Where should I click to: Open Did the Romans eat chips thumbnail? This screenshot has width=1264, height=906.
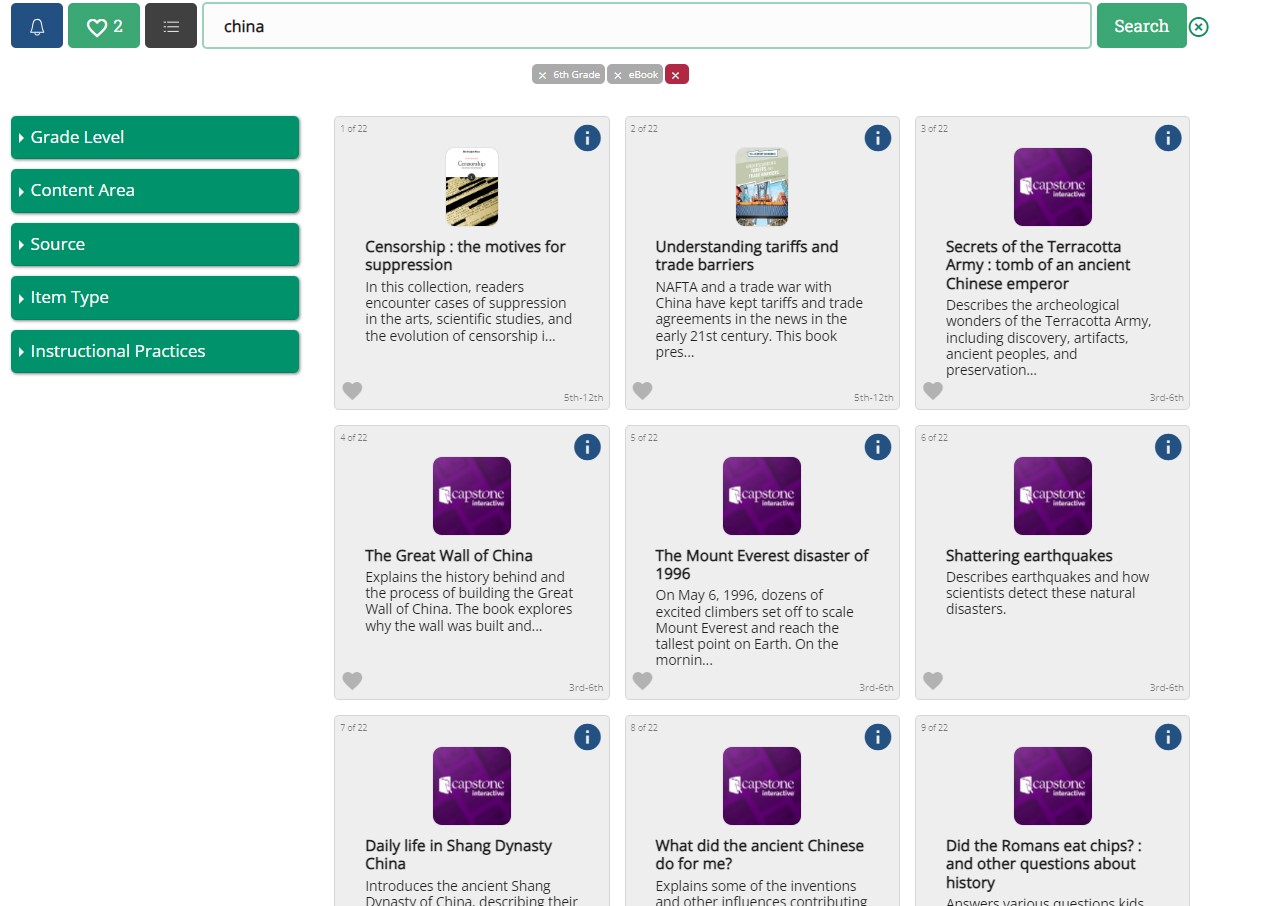point(1053,786)
